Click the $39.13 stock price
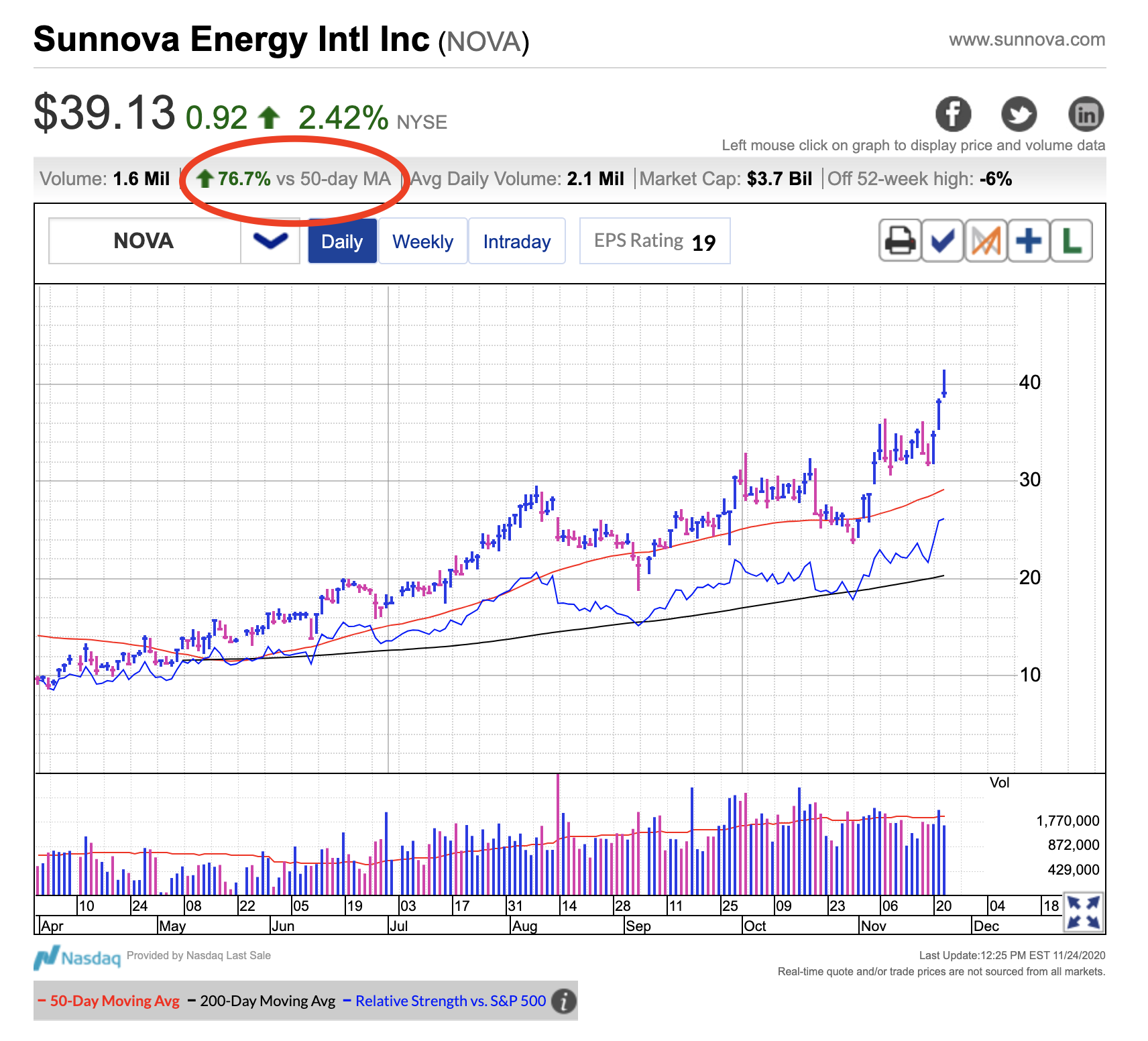 pyautogui.click(x=105, y=113)
